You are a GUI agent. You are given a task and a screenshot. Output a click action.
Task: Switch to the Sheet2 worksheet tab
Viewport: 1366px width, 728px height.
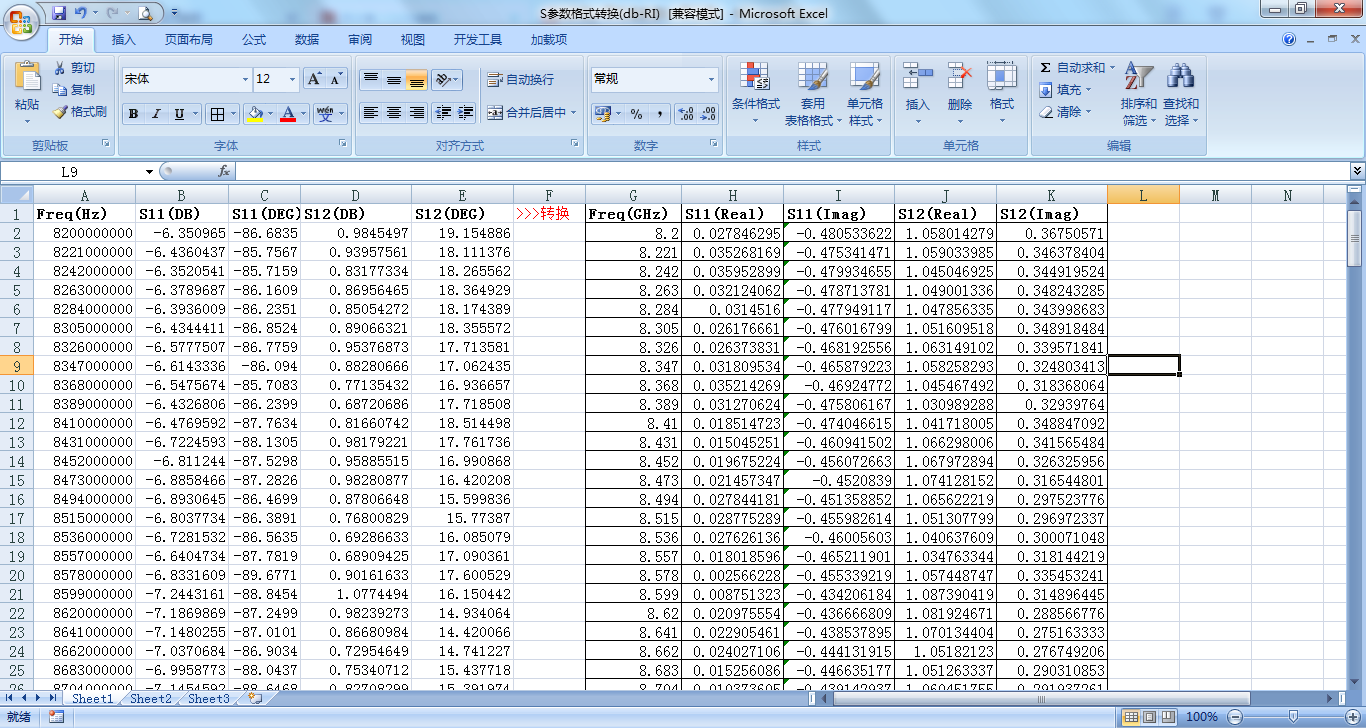[x=150, y=699]
